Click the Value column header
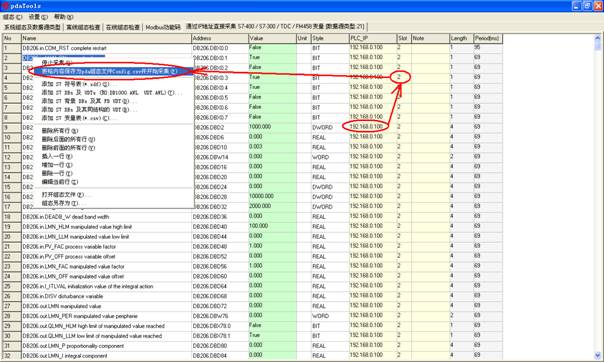The width and height of the screenshot is (604, 362). click(272, 38)
